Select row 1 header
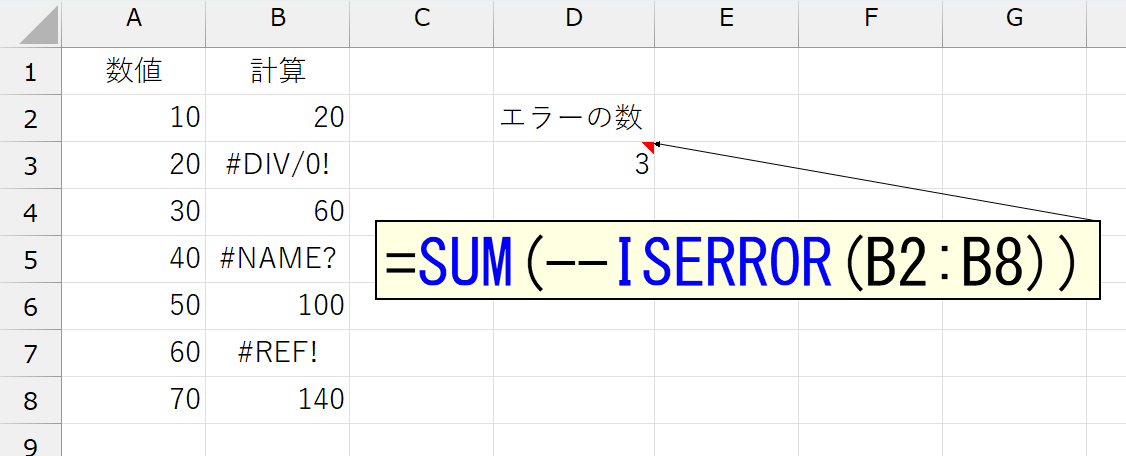This screenshot has height=456, width=1126. 30,71
